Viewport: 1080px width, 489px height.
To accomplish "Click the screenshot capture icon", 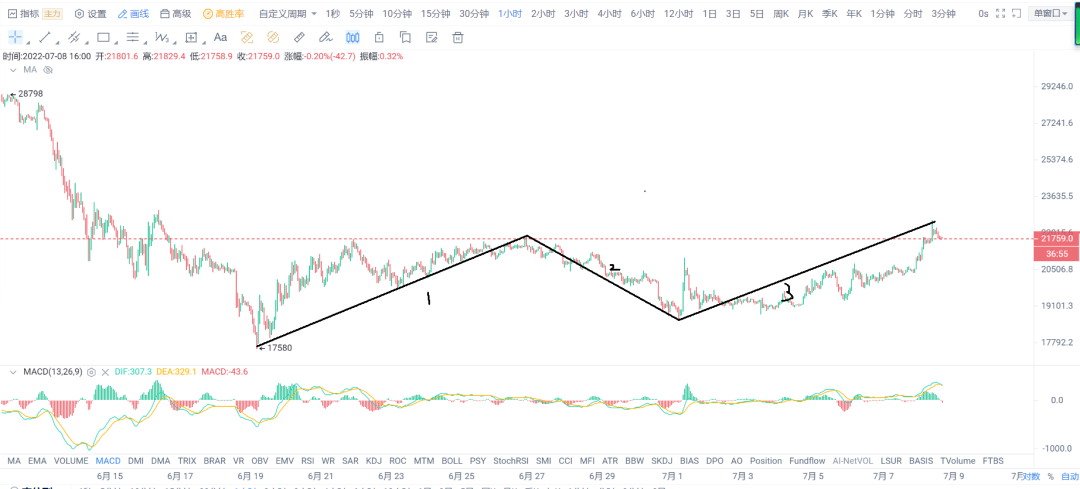I will click(x=1015, y=14).
